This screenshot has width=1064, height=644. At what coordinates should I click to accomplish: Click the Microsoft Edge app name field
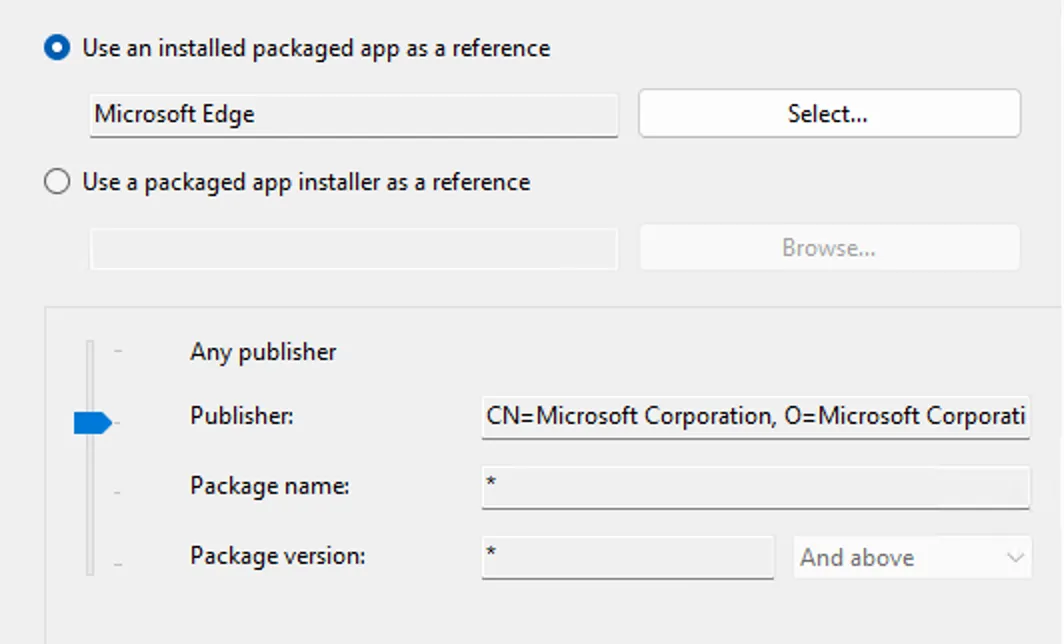click(354, 115)
